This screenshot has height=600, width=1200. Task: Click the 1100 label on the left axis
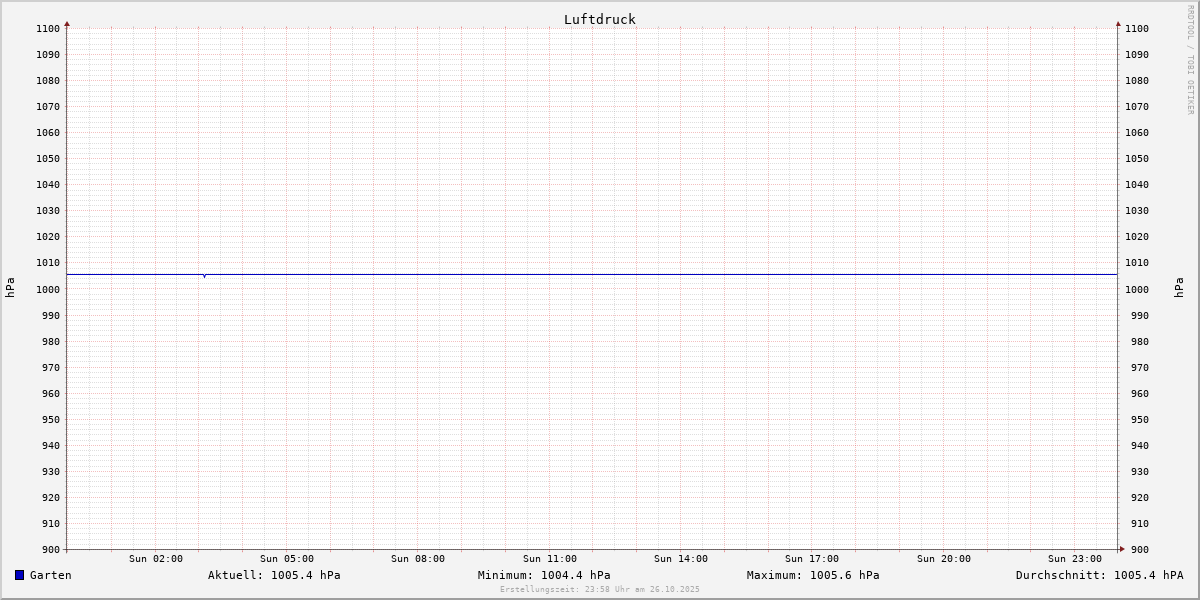point(48,28)
